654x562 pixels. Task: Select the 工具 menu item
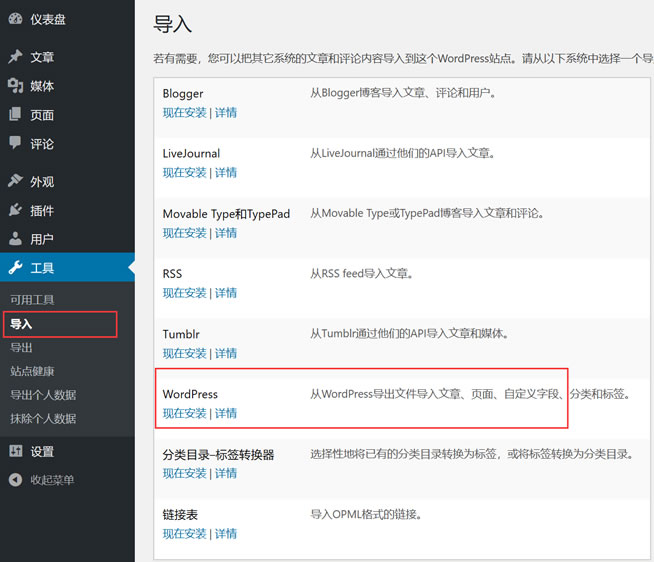pos(67,267)
